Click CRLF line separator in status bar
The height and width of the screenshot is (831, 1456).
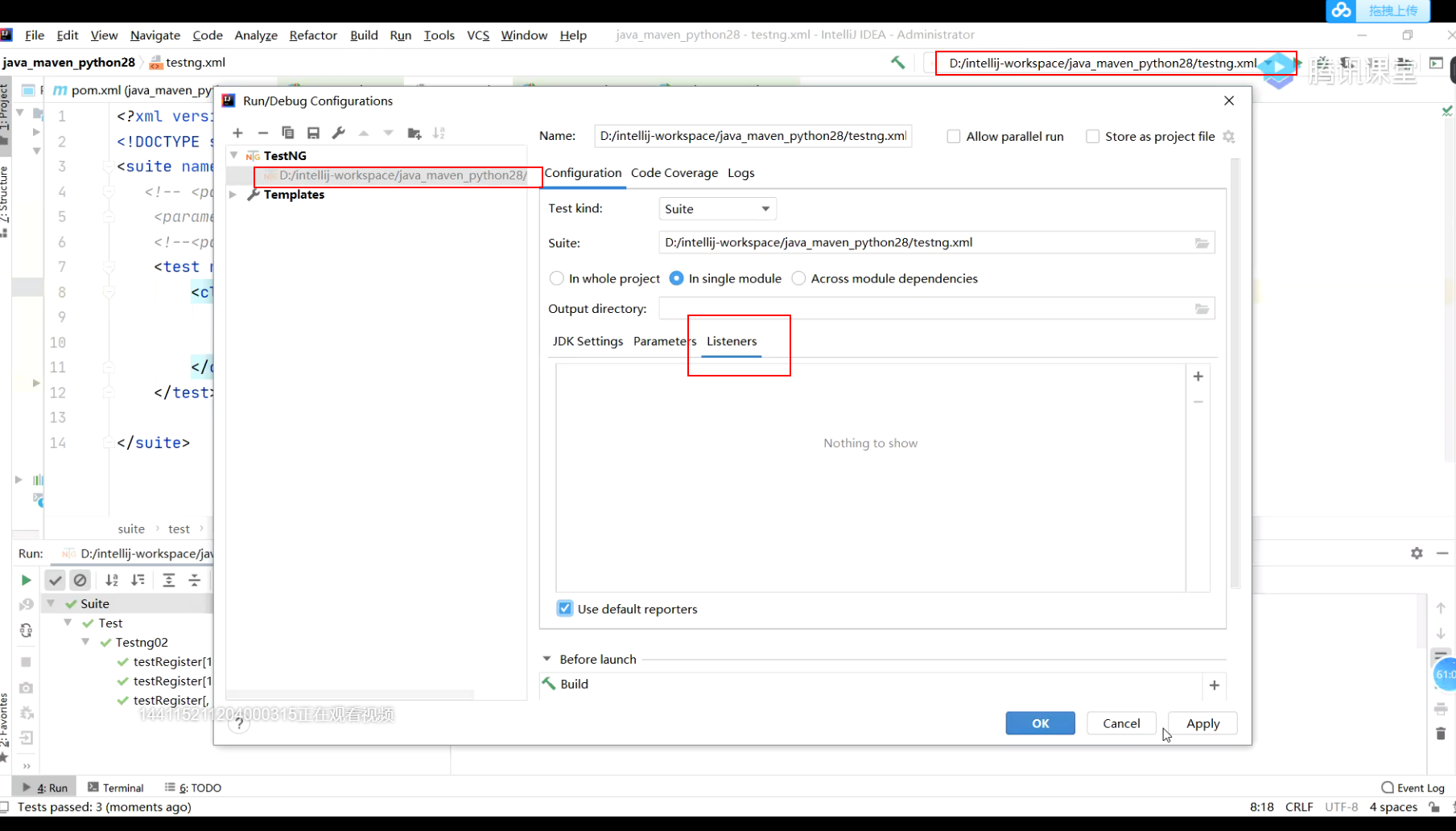pyautogui.click(x=1299, y=807)
